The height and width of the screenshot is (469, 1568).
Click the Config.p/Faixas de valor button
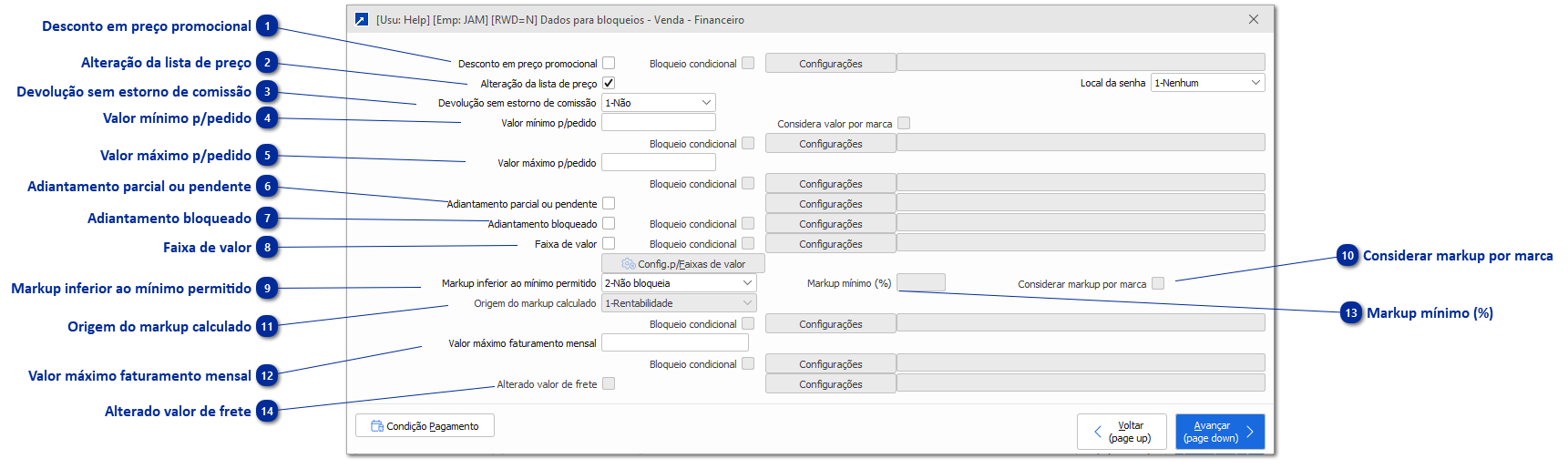(x=683, y=264)
